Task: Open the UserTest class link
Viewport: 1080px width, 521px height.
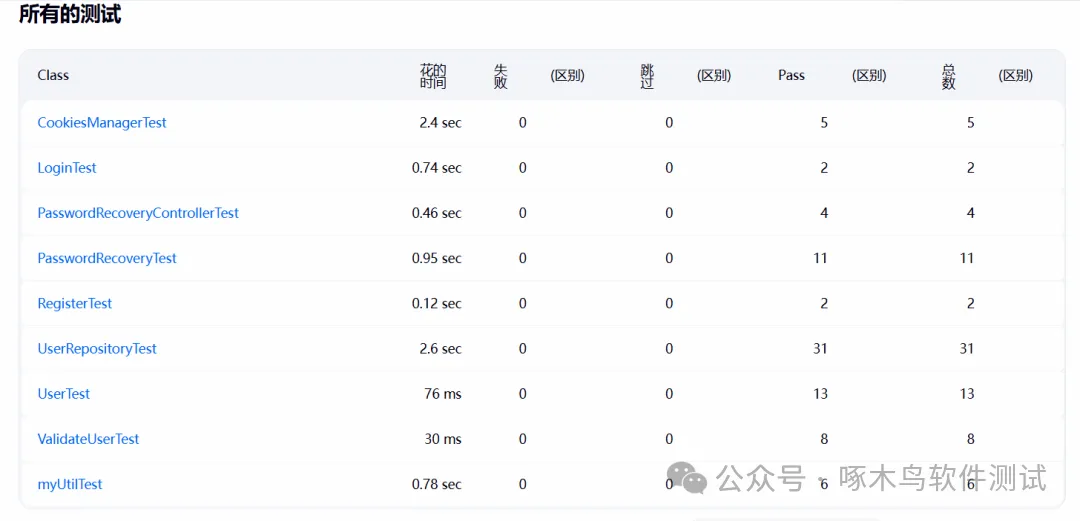Action: 63,394
